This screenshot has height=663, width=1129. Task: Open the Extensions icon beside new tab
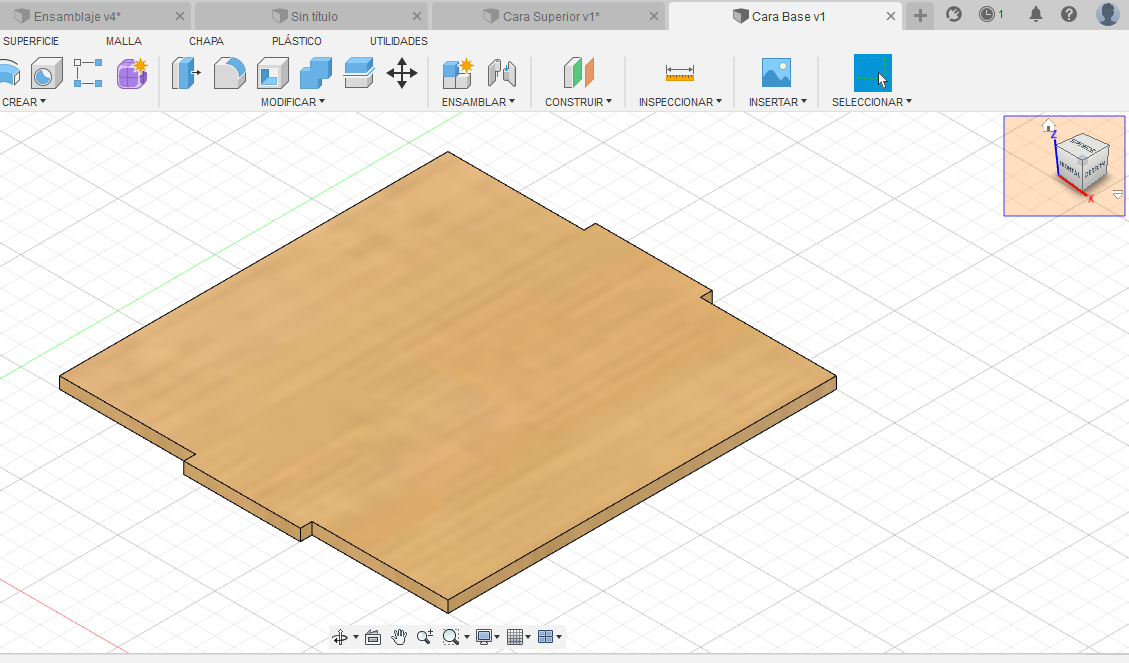(x=954, y=14)
